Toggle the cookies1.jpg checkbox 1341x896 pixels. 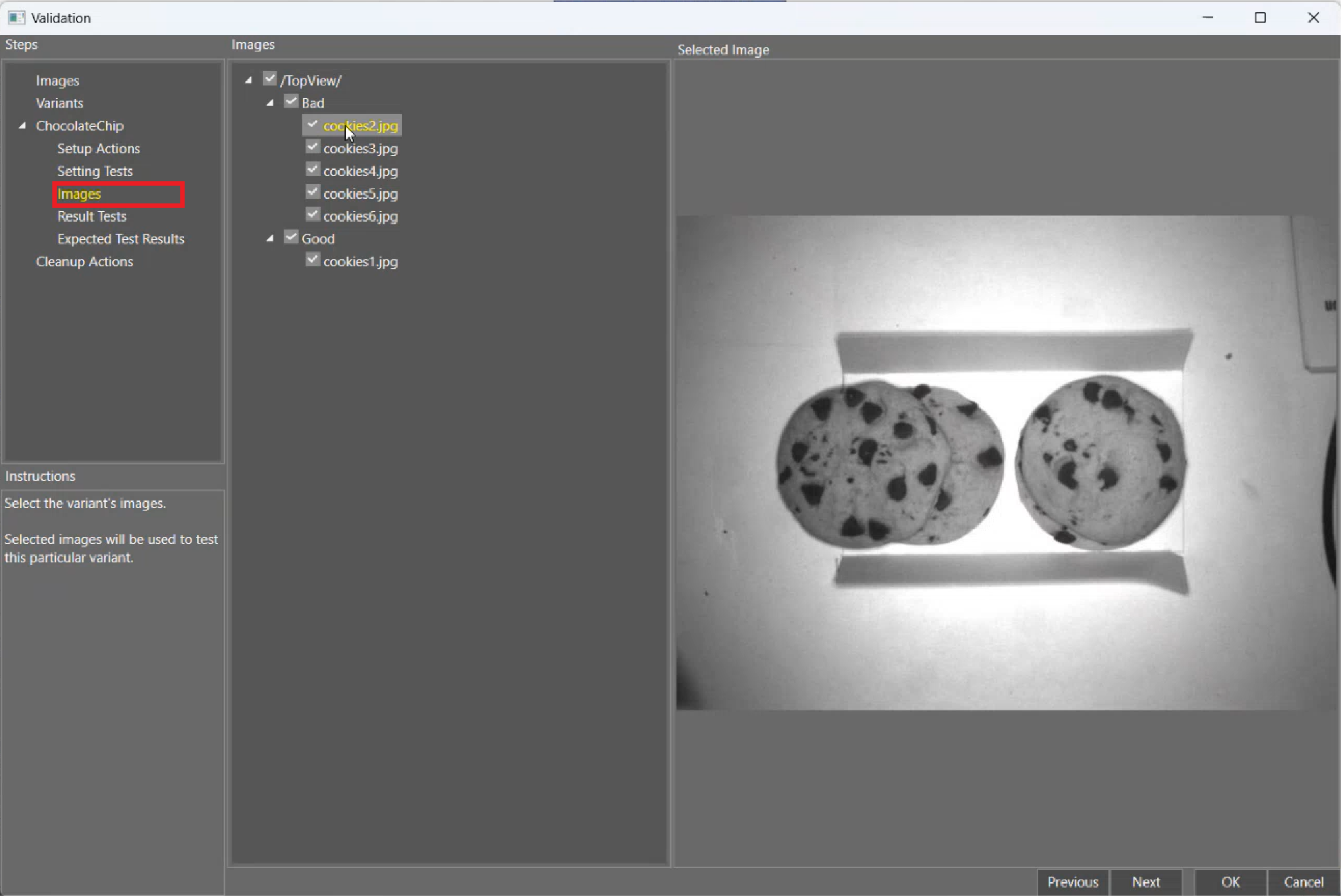pos(313,260)
